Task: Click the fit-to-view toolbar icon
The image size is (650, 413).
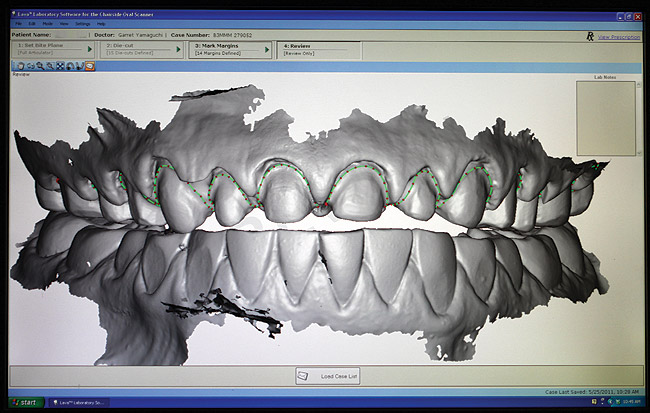Action: coord(61,66)
